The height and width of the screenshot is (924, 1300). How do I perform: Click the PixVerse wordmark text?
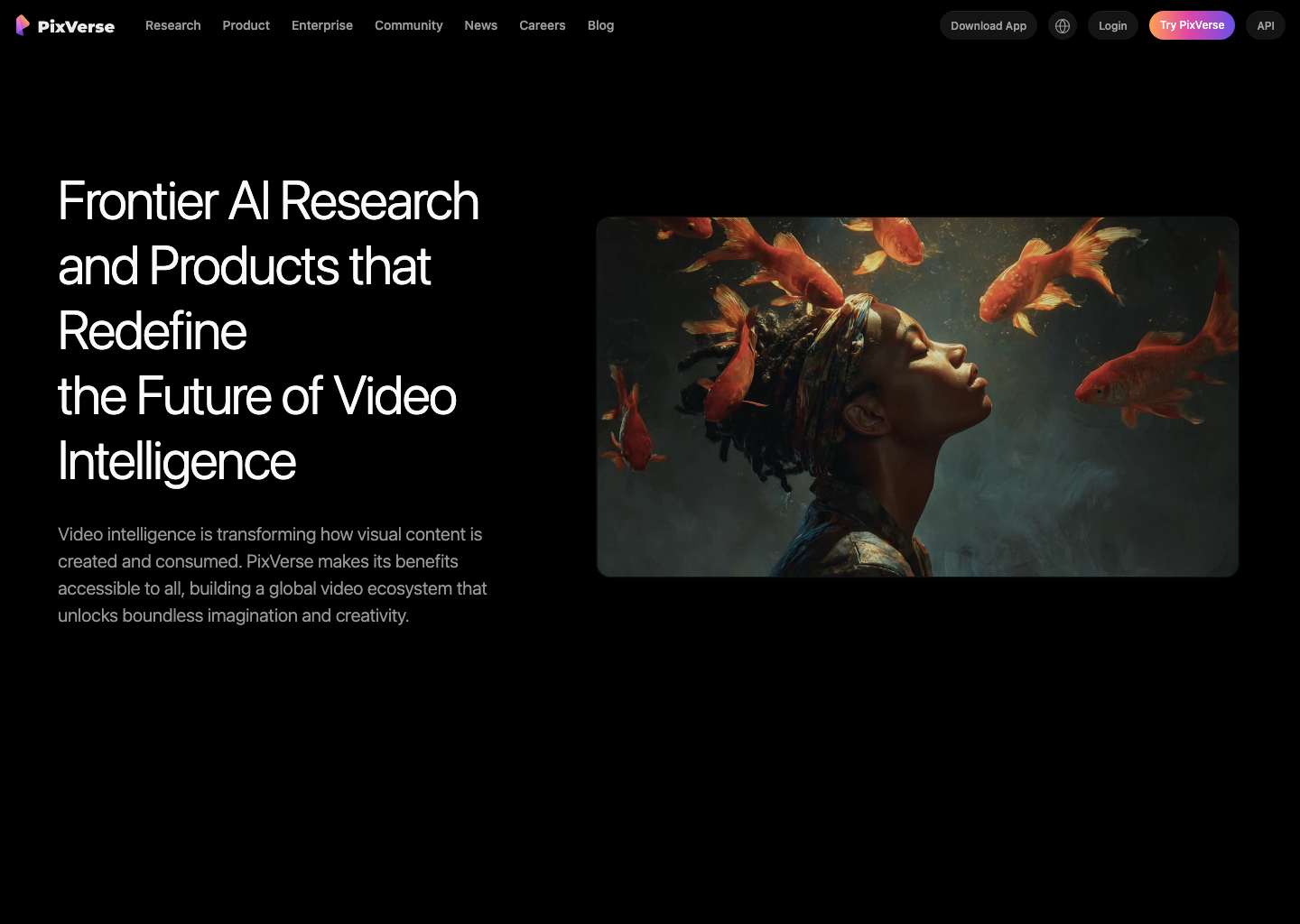[x=76, y=26]
